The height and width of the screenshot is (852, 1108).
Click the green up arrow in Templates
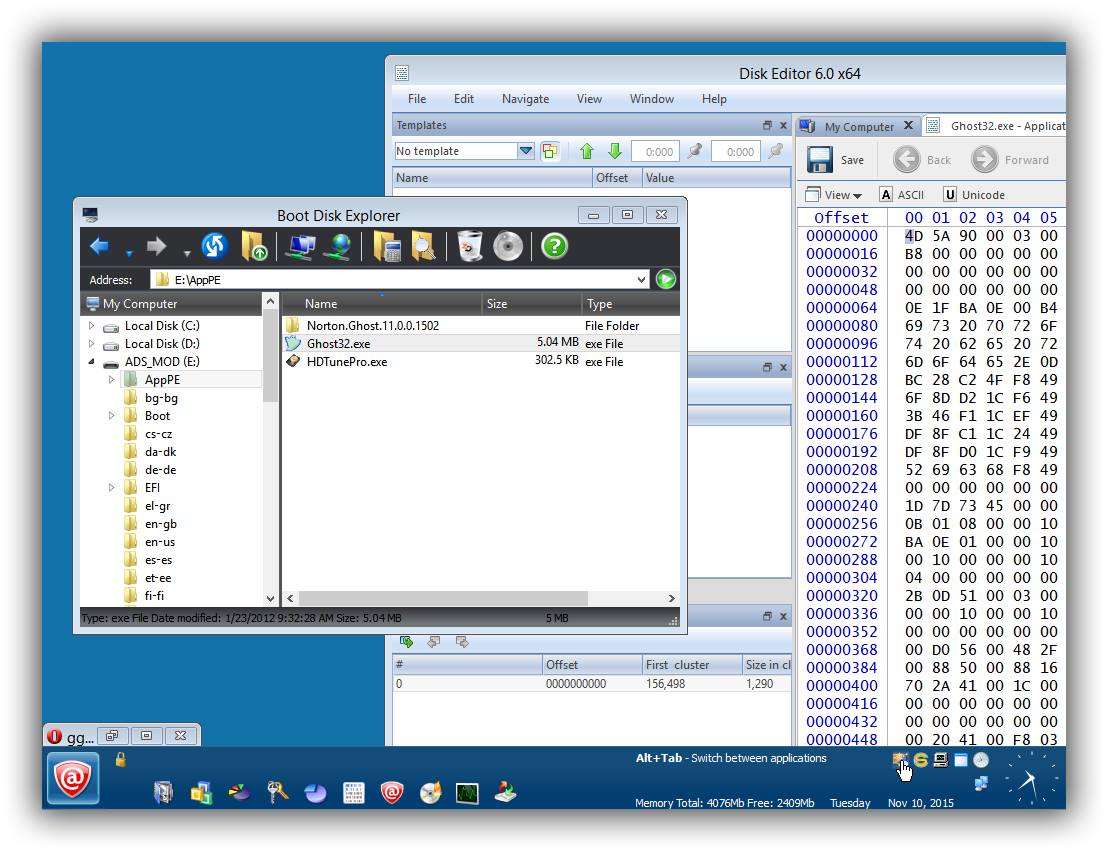587,151
